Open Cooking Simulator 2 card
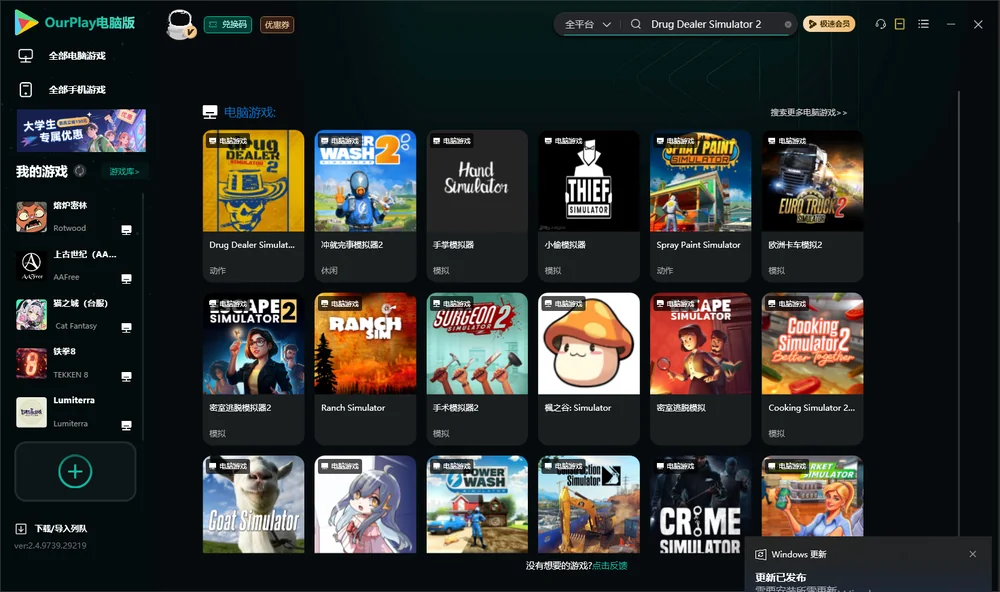Viewport: 1000px width, 592px height. point(812,368)
